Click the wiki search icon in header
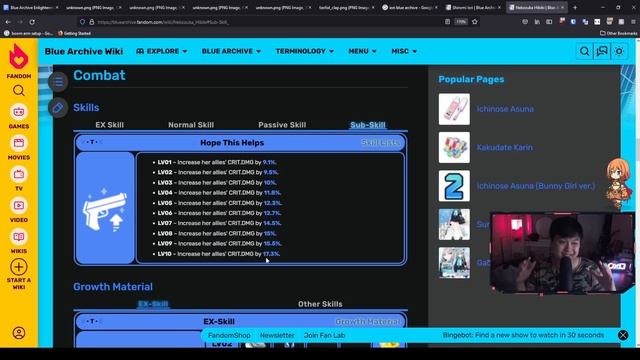 click(584, 51)
